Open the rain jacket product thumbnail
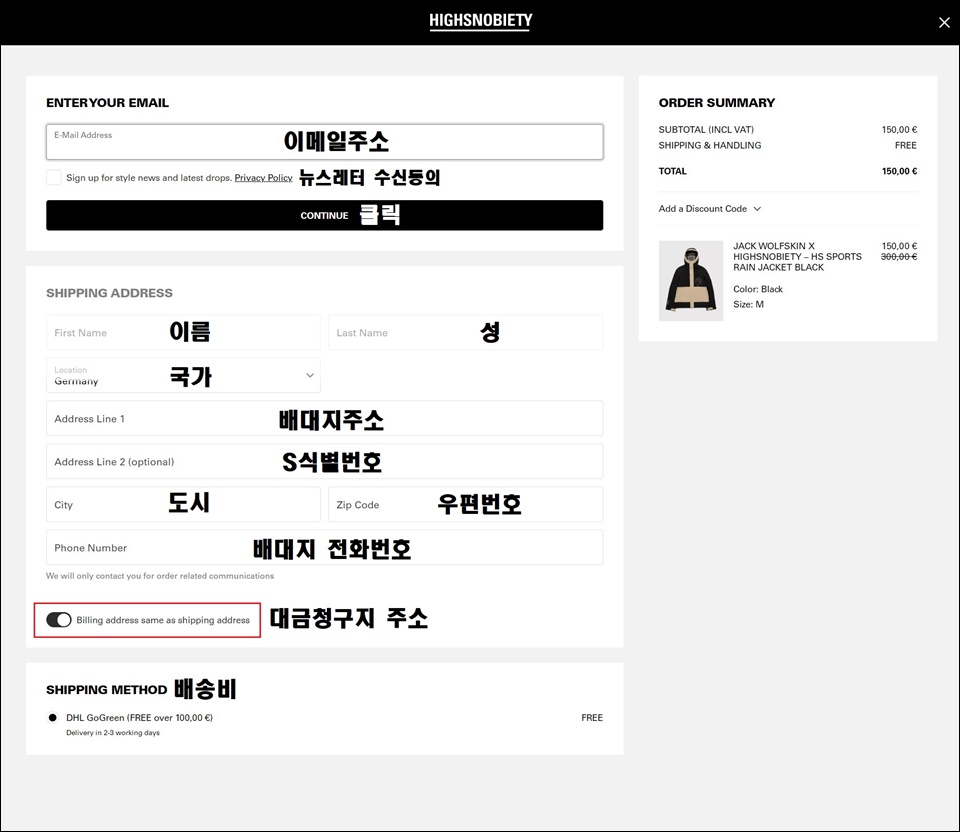 pyautogui.click(x=691, y=280)
